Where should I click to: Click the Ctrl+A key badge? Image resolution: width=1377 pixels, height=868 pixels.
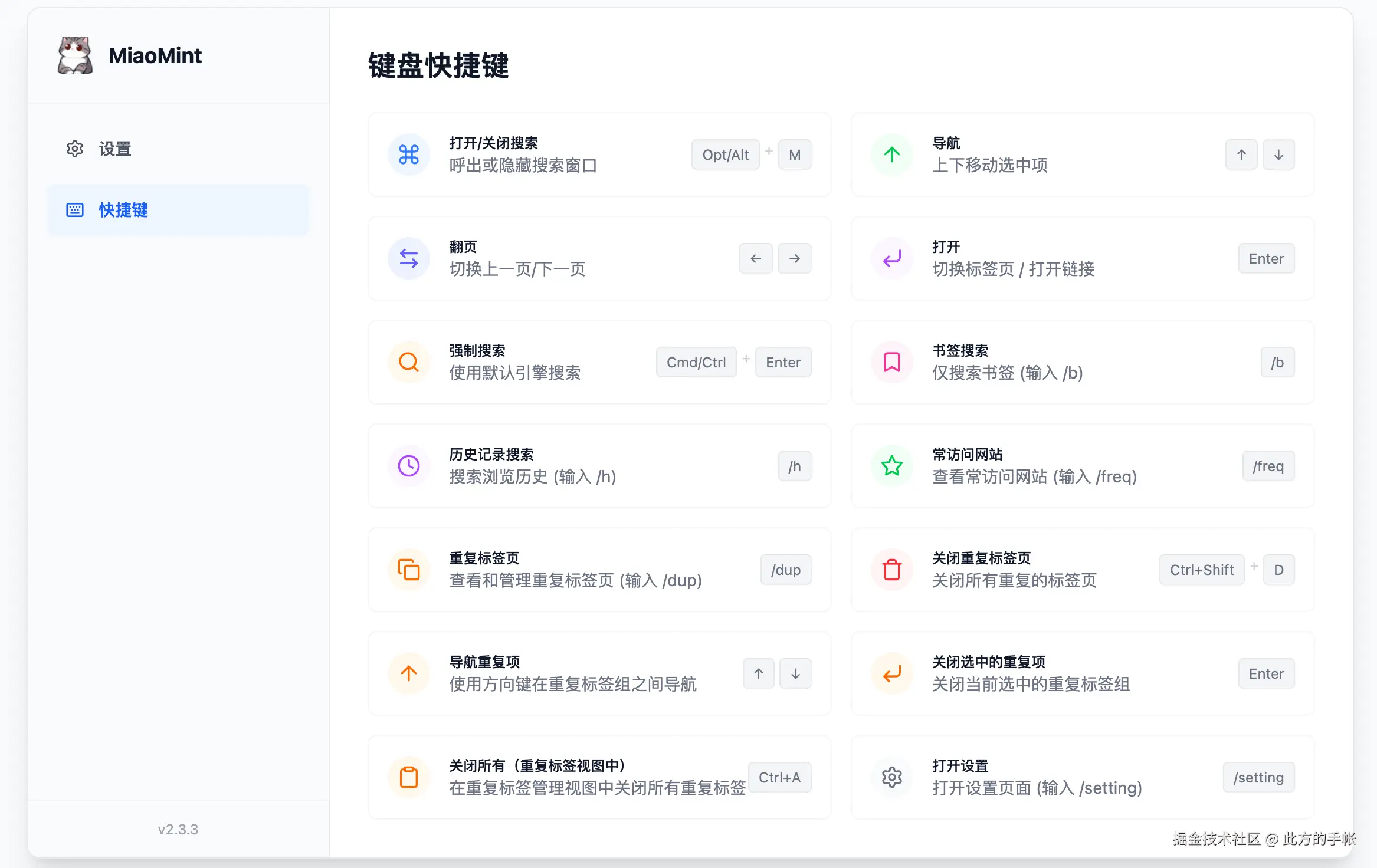[779, 777]
